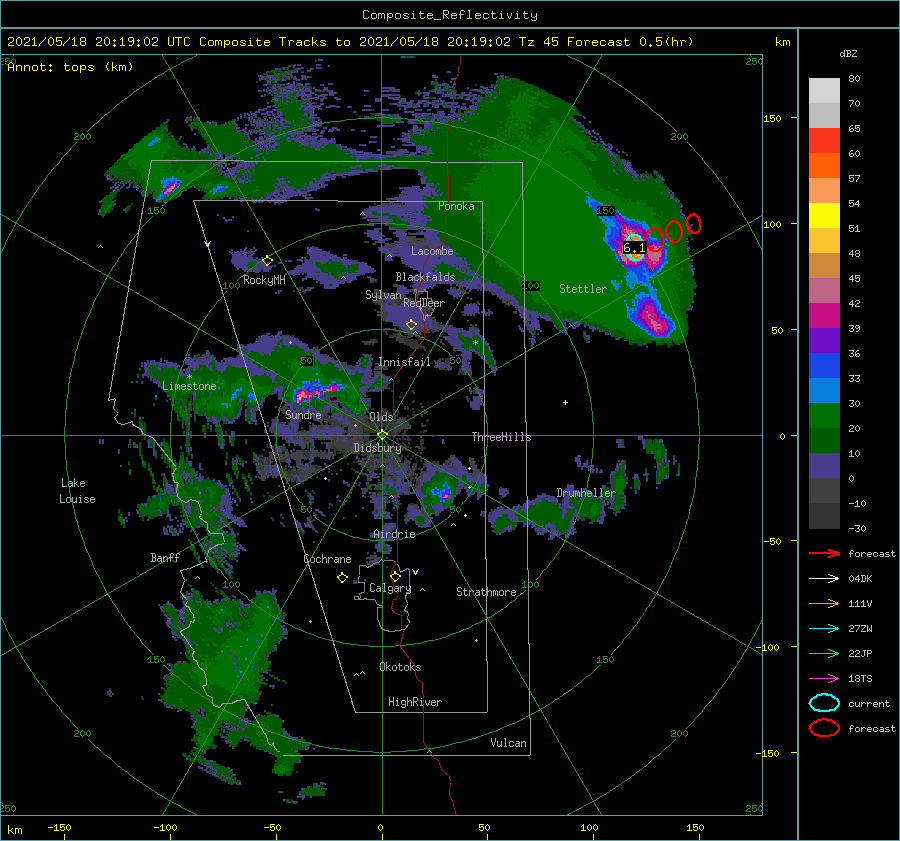
Task: Select the cyan 27ZW track arrow
Action: [824, 629]
